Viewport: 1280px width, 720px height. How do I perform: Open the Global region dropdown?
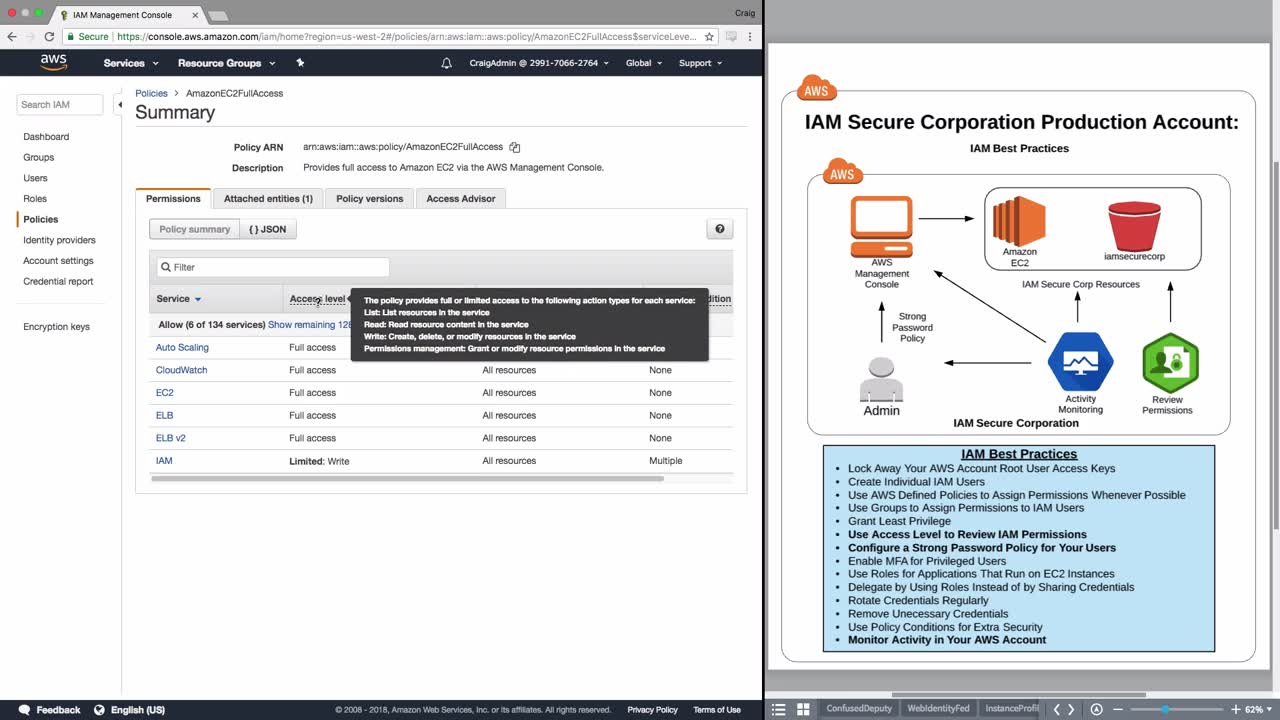pos(644,63)
